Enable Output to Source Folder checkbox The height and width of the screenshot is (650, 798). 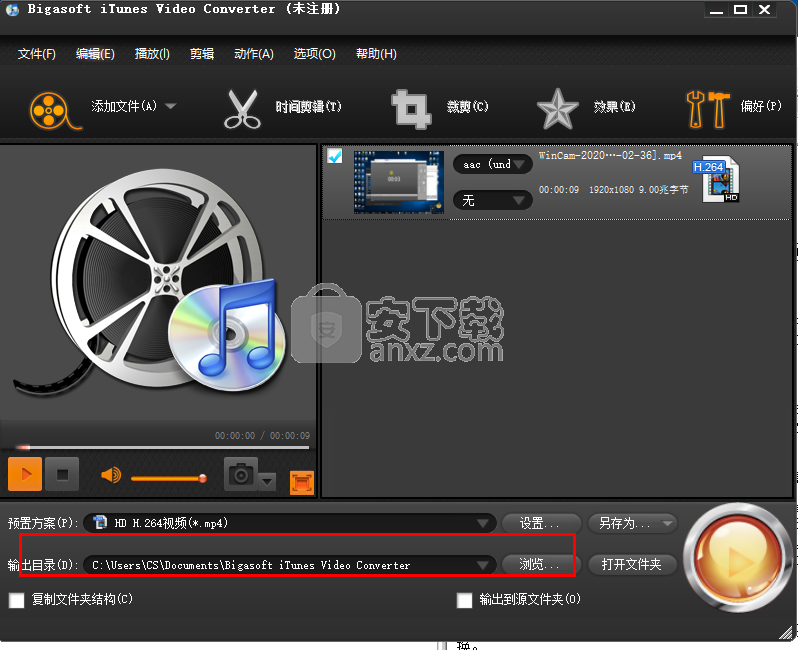[x=464, y=600]
